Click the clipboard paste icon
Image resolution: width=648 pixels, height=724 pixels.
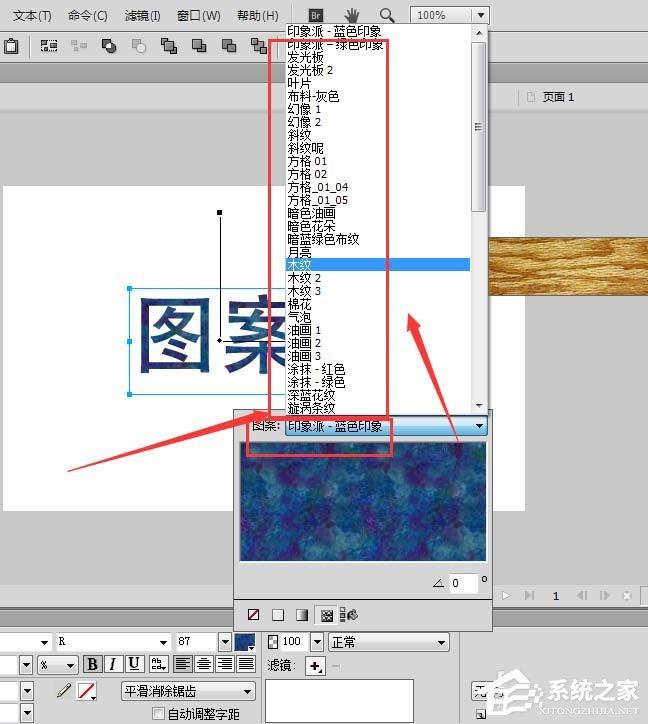tap(11, 46)
